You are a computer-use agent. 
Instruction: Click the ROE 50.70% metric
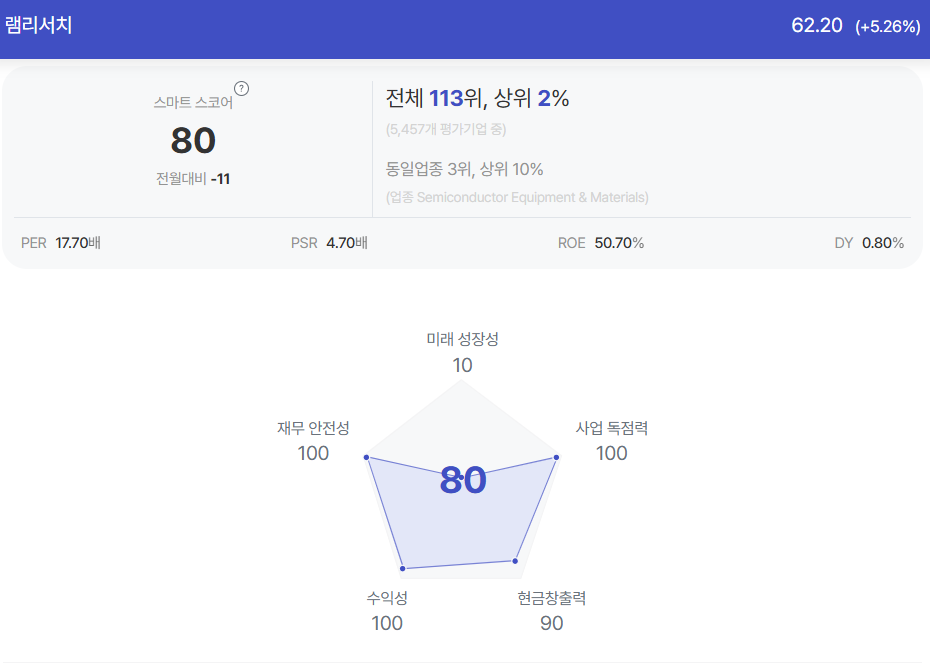pyautogui.click(x=601, y=243)
